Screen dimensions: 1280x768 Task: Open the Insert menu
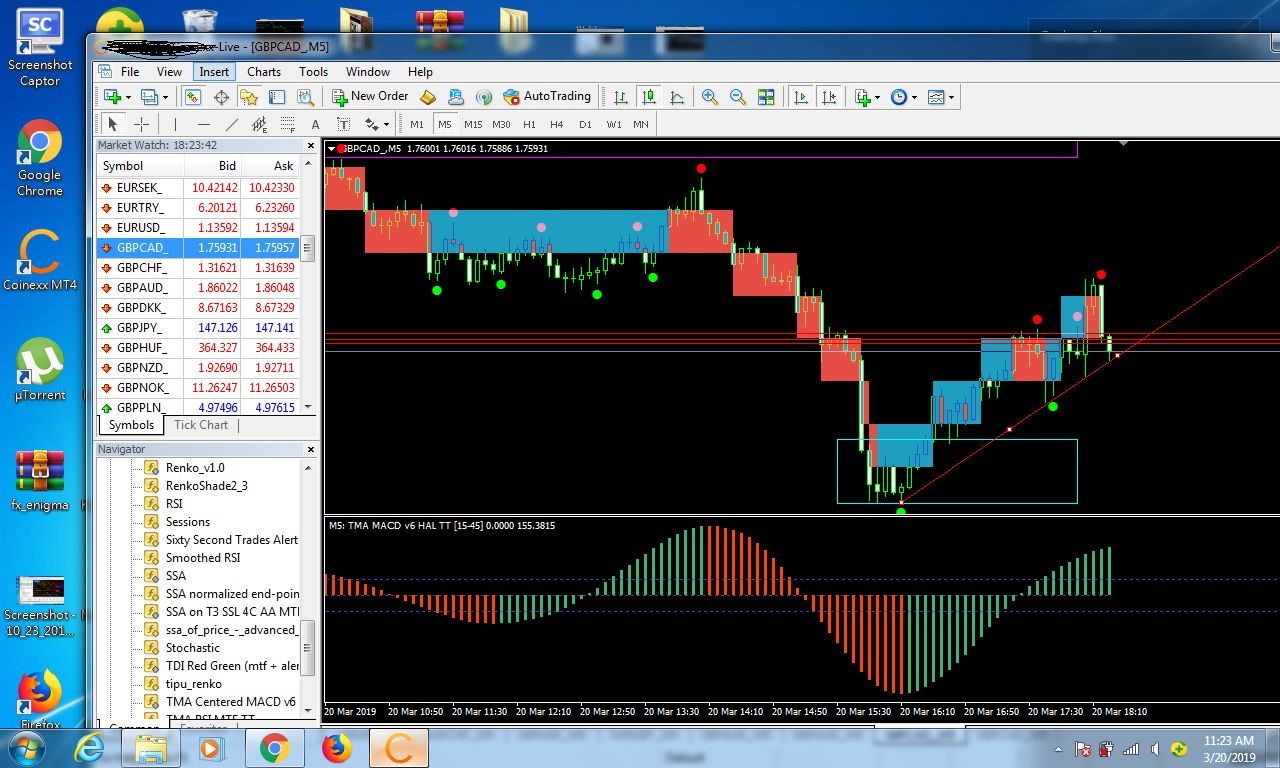tap(214, 72)
